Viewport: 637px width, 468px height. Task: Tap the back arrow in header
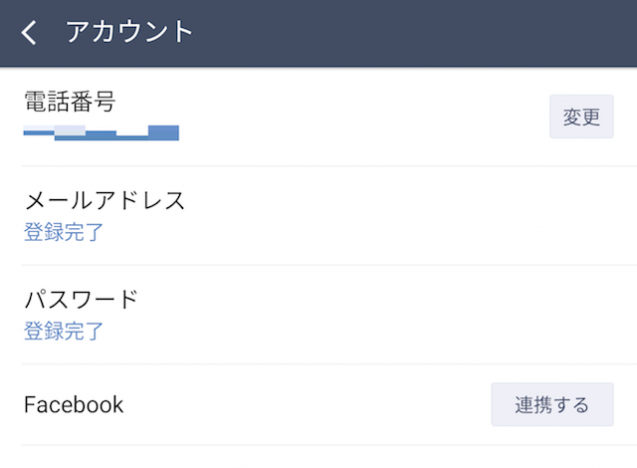pyautogui.click(x=29, y=33)
